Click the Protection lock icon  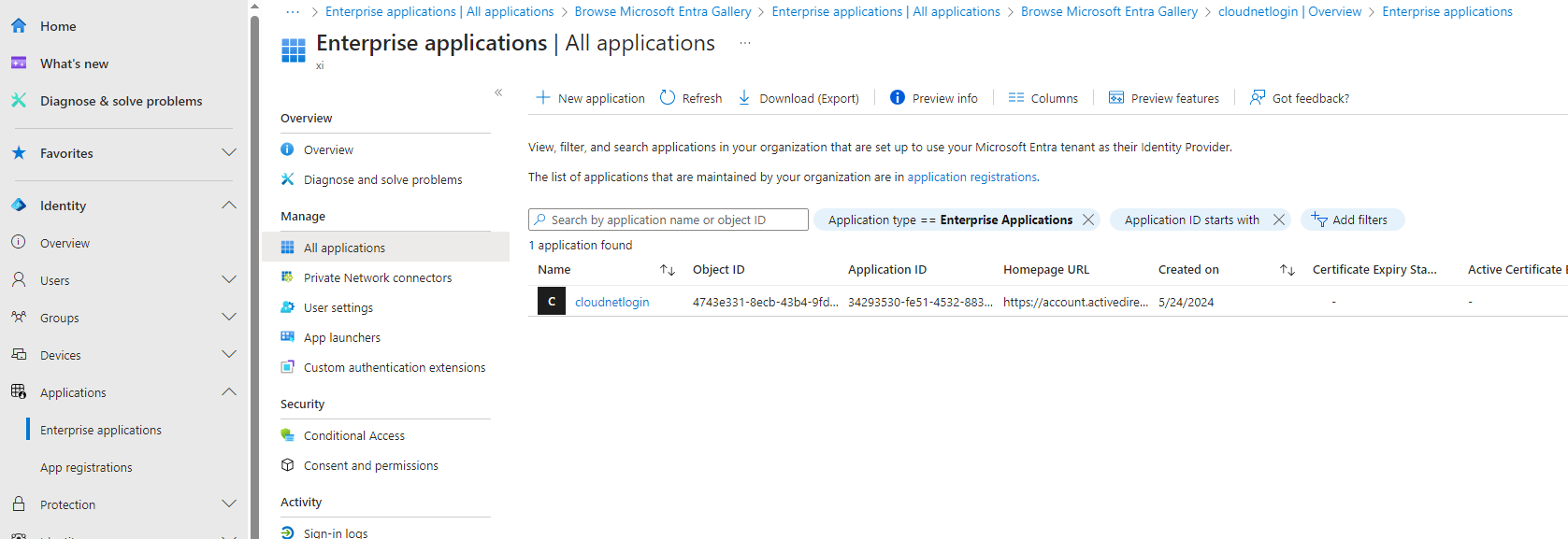point(19,504)
